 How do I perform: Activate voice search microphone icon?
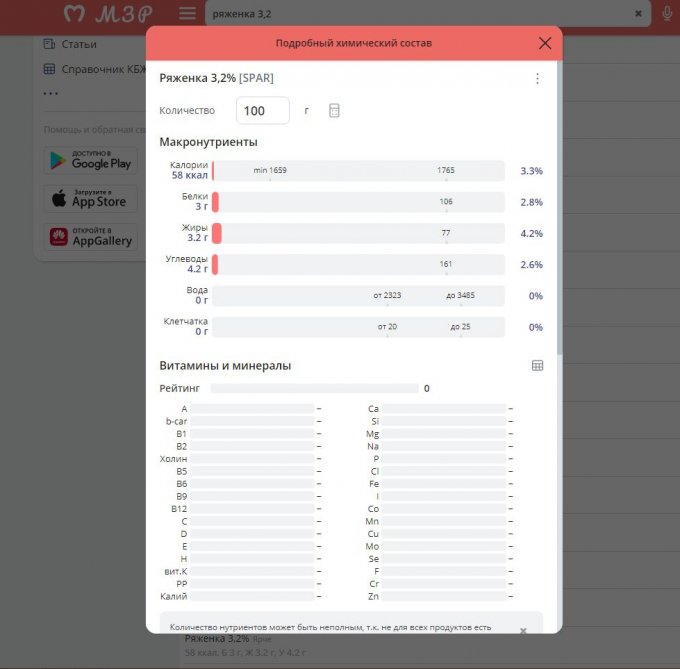pyautogui.click(x=667, y=14)
